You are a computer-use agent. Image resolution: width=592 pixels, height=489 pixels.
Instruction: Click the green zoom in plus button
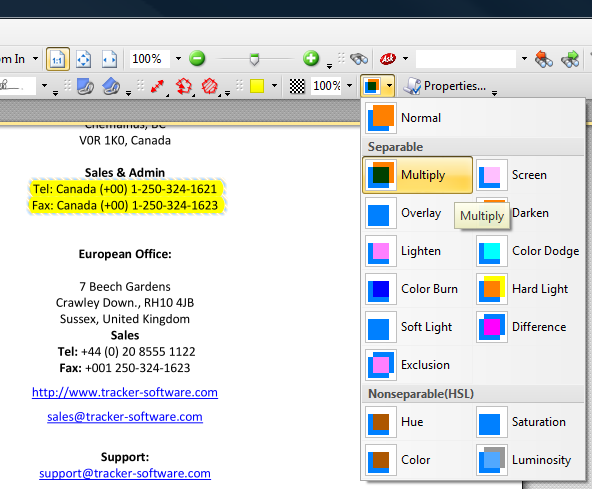click(x=311, y=59)
